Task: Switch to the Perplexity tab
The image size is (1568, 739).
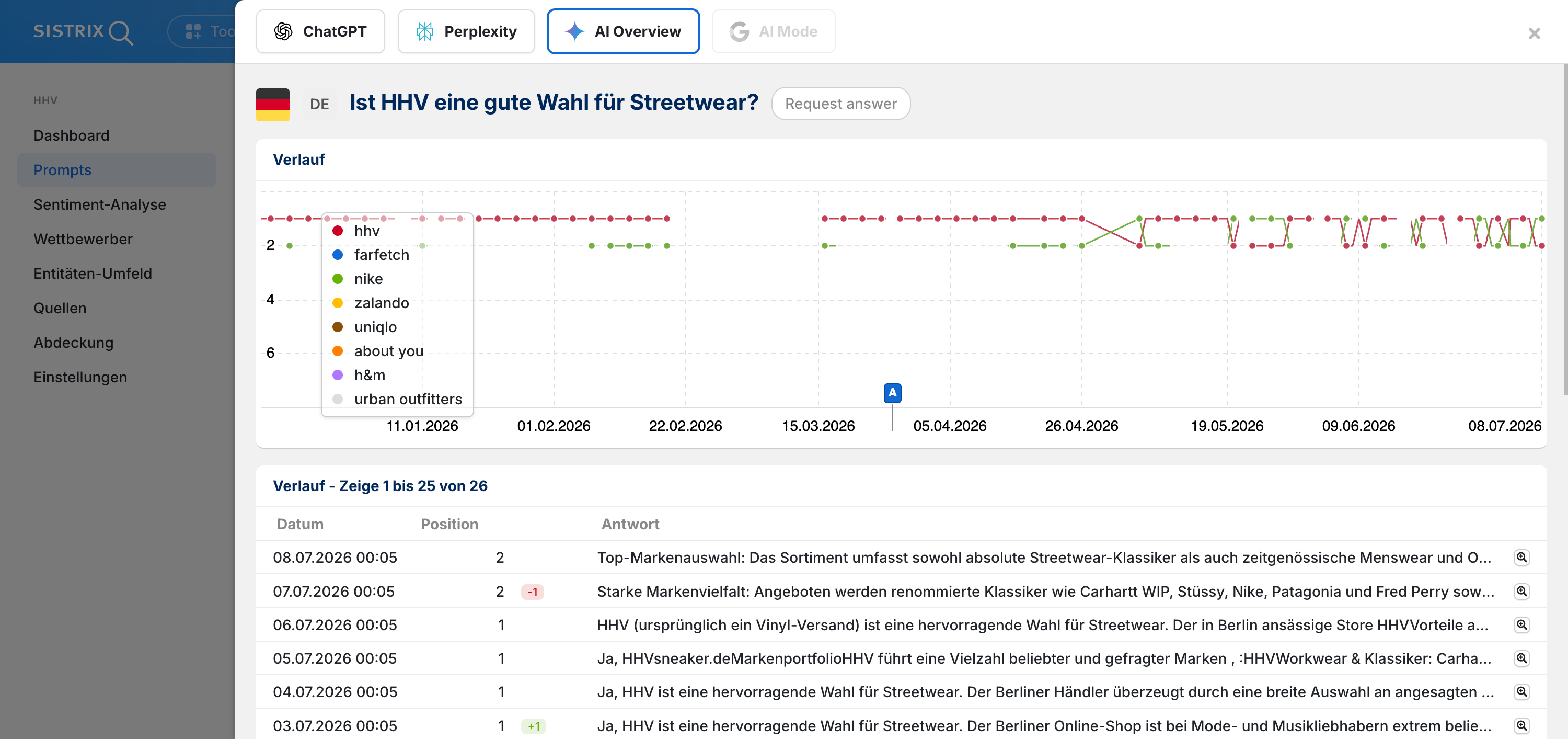Action: [x=466, y=31]
